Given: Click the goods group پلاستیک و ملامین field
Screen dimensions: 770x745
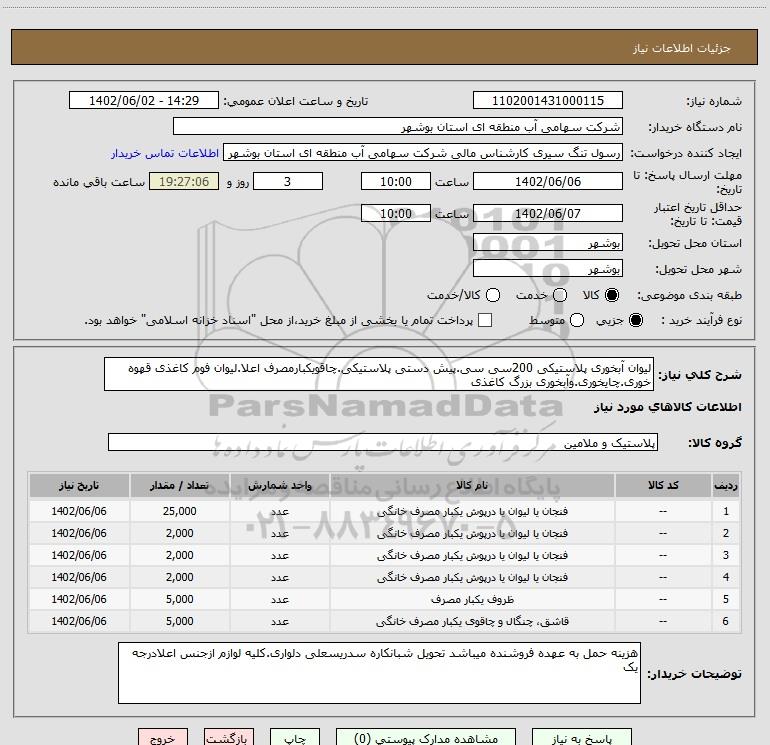Looking at the screenshot, I should point(383,442).
